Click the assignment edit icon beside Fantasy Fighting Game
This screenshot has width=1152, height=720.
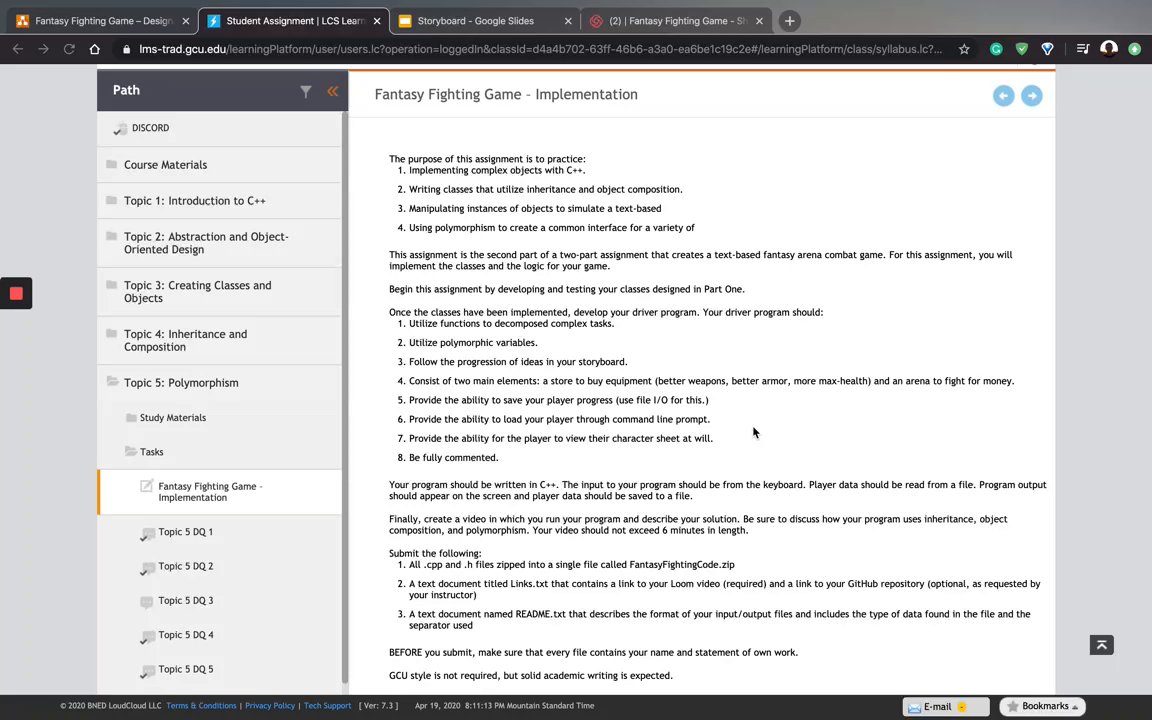click(147, 486)
